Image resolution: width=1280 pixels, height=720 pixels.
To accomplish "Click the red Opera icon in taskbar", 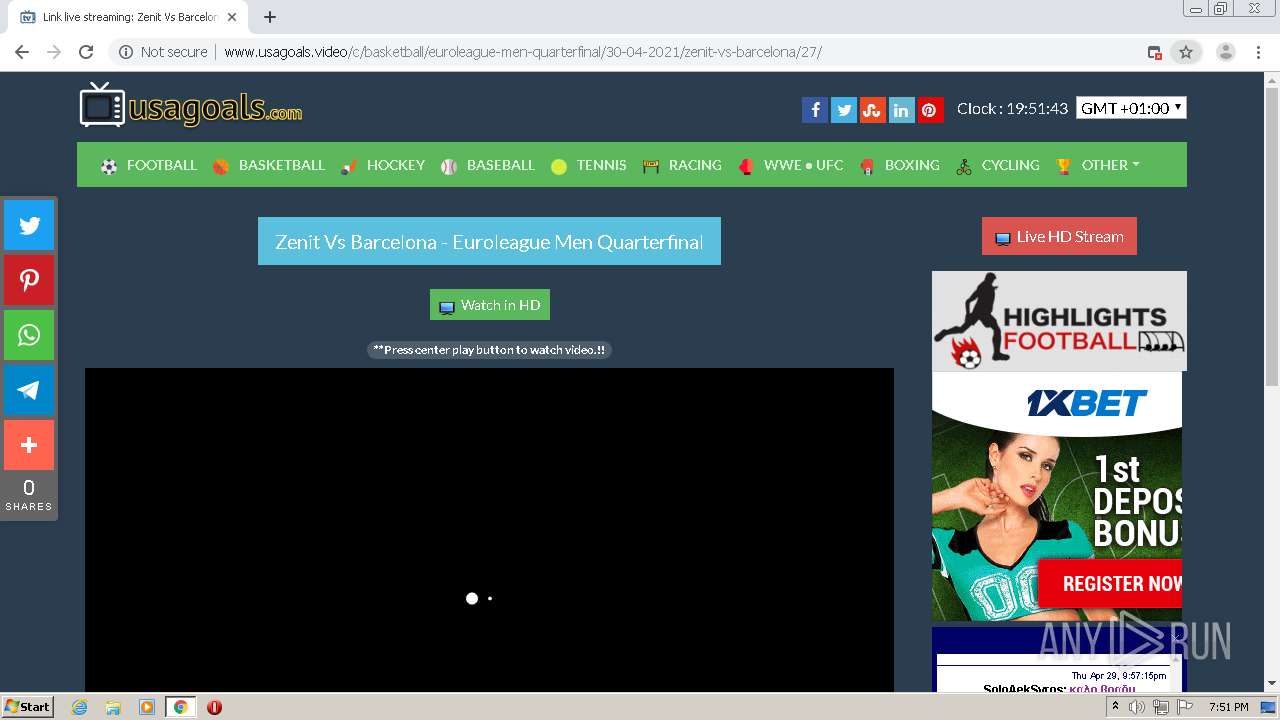I will [x=214, y=707].
